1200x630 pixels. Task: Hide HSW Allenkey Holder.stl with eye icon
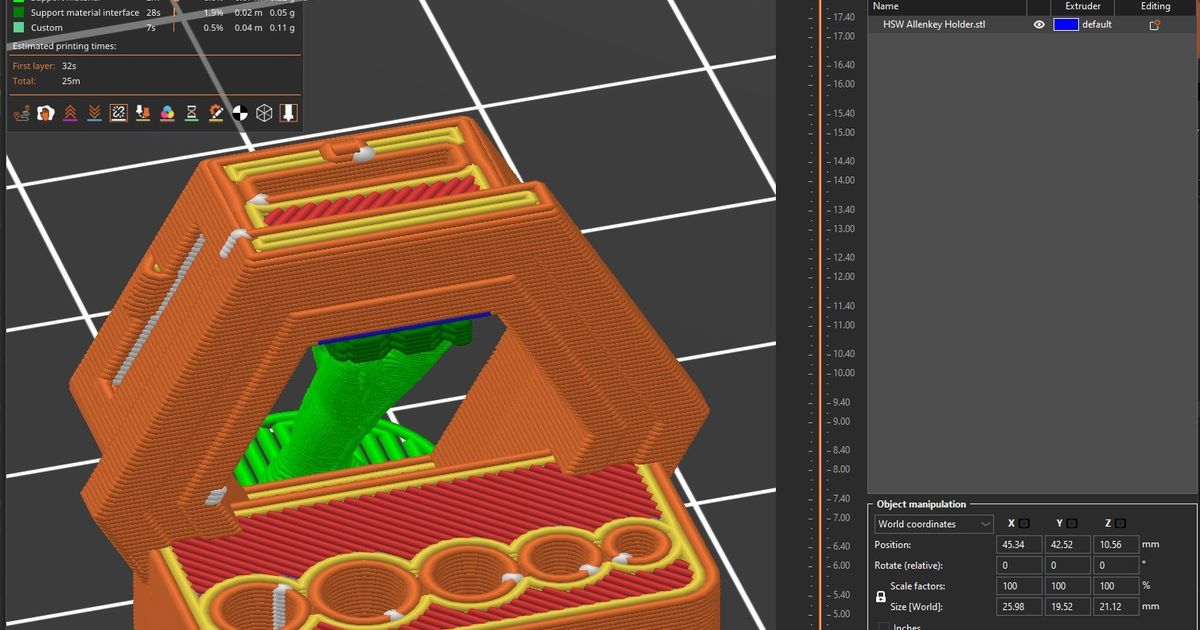click(1040, 25)
